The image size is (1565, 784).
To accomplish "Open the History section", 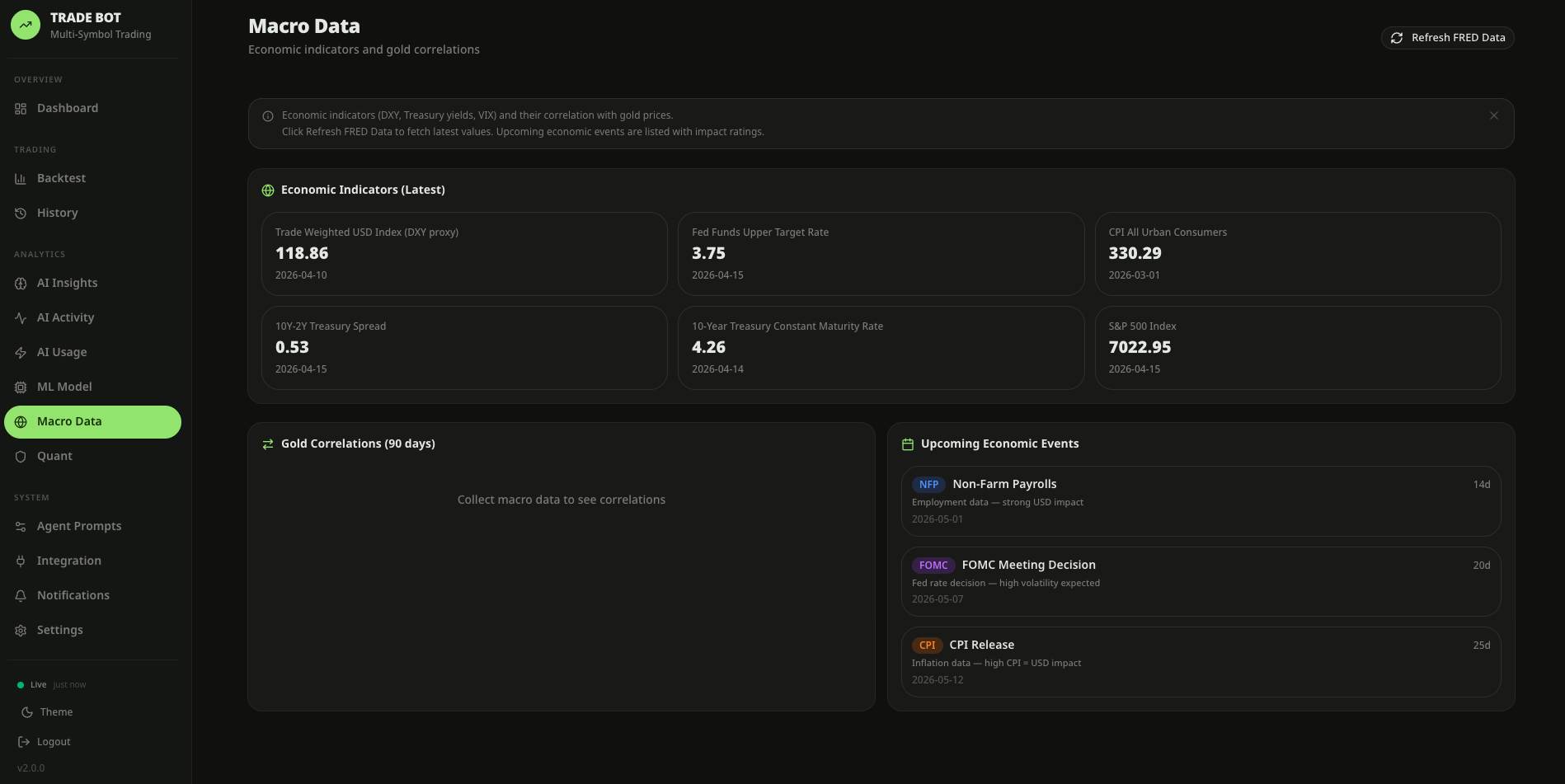I will pos(92,214).
